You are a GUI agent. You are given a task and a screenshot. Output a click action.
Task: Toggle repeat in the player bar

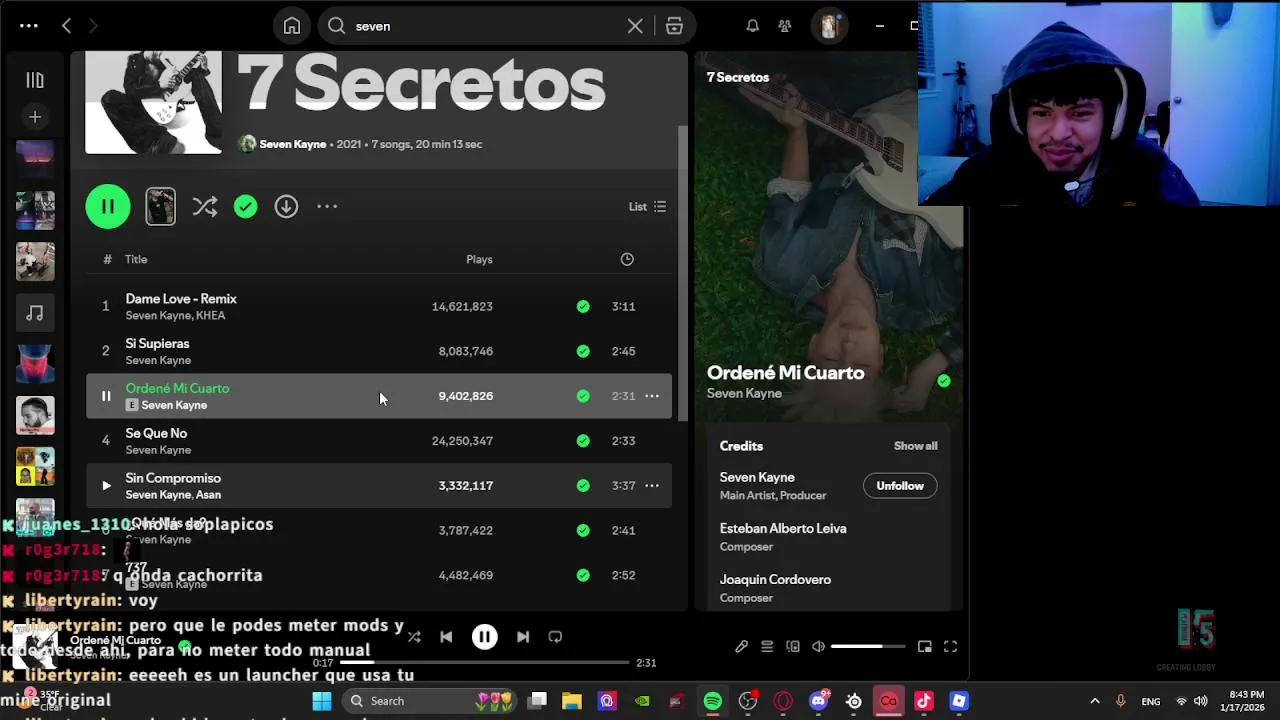[x=555, y=637]
